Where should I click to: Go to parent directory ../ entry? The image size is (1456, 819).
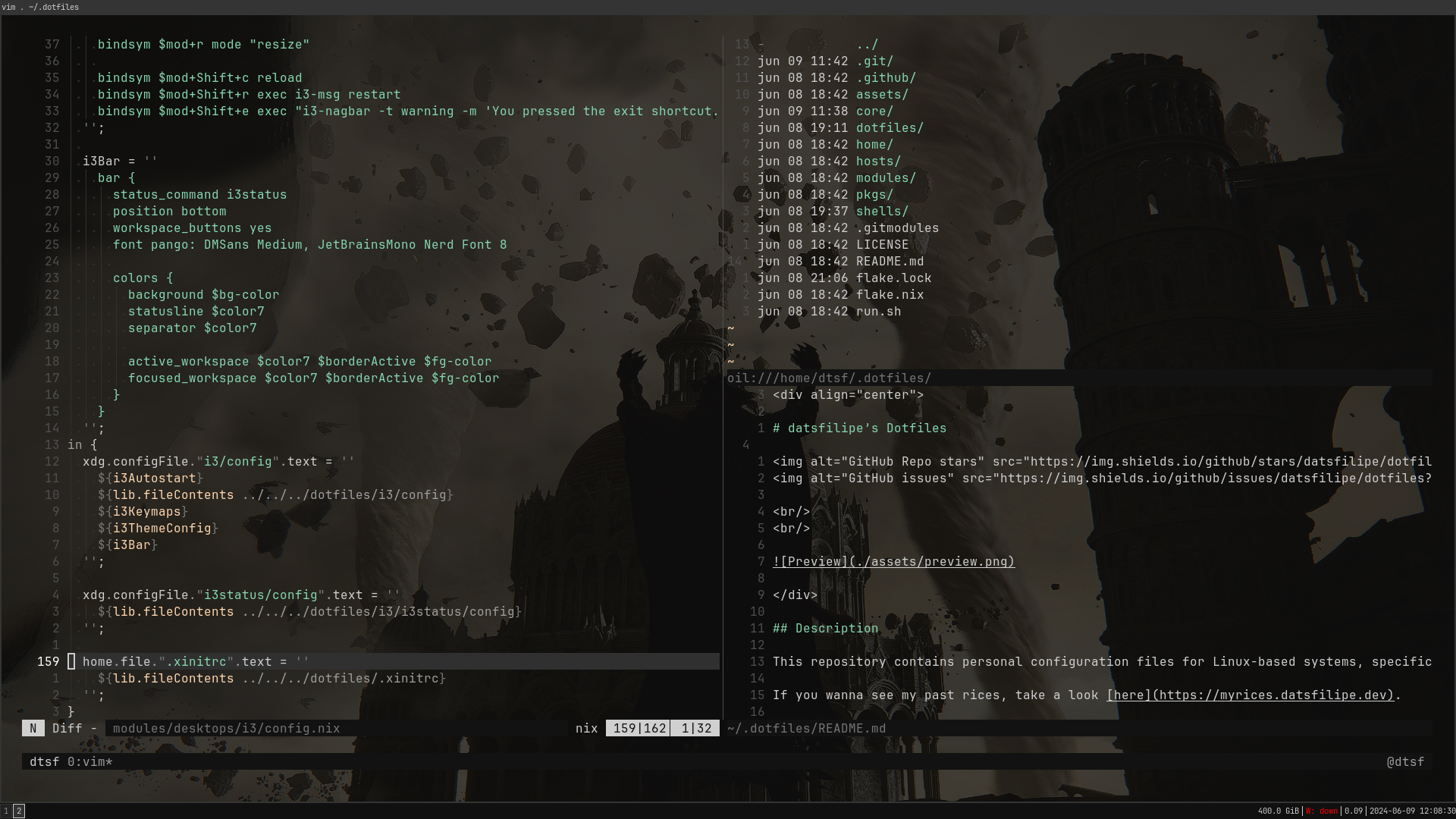tap(867, 45)
